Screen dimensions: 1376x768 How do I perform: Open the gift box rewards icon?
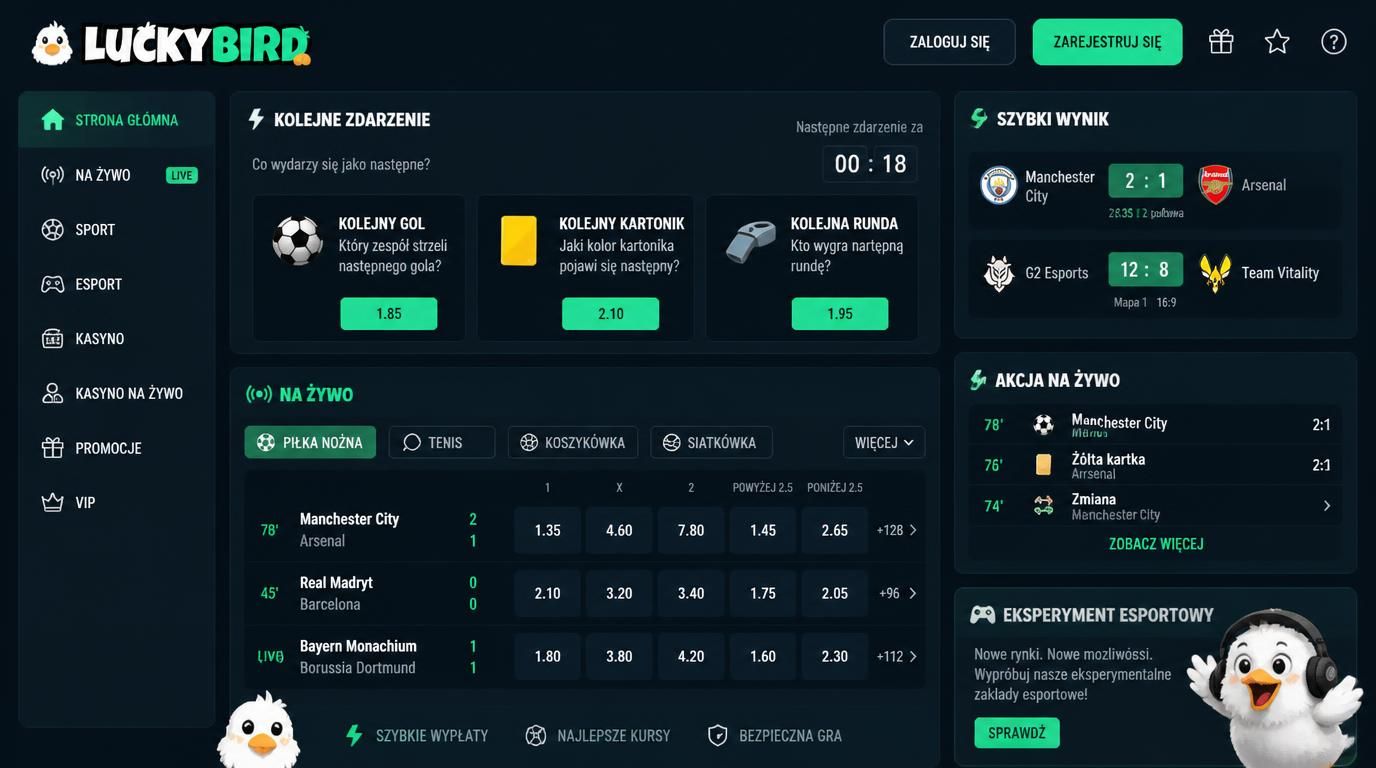pyautogui.click(x=1221, y=41)
